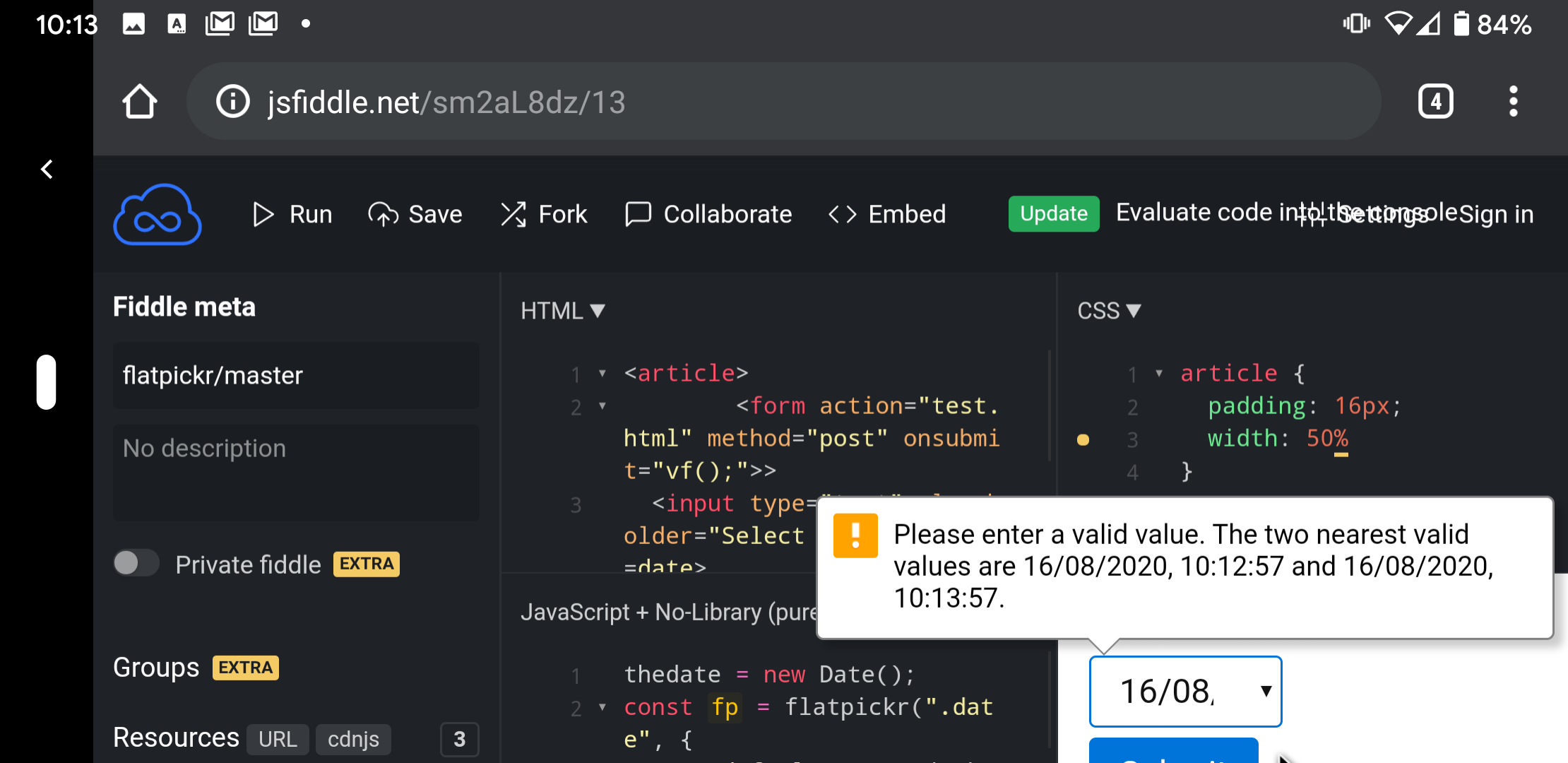The height and width of the screenshot is (763, 1568).
Task: Tap the first Gmail notification icon
Action: 220,24
